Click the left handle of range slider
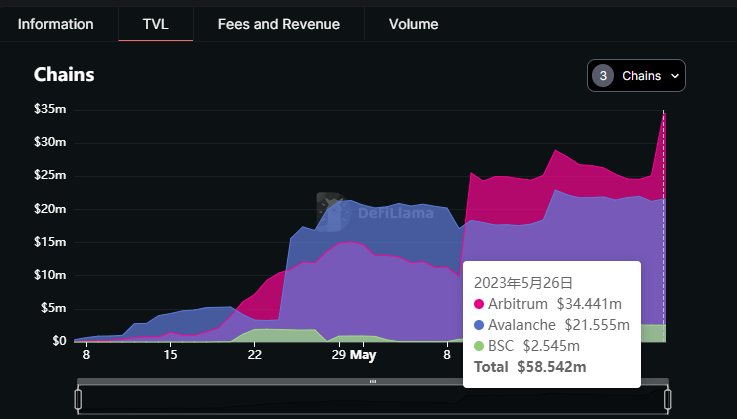This screenshot has height=419, width=737. (x=78, y=399)
